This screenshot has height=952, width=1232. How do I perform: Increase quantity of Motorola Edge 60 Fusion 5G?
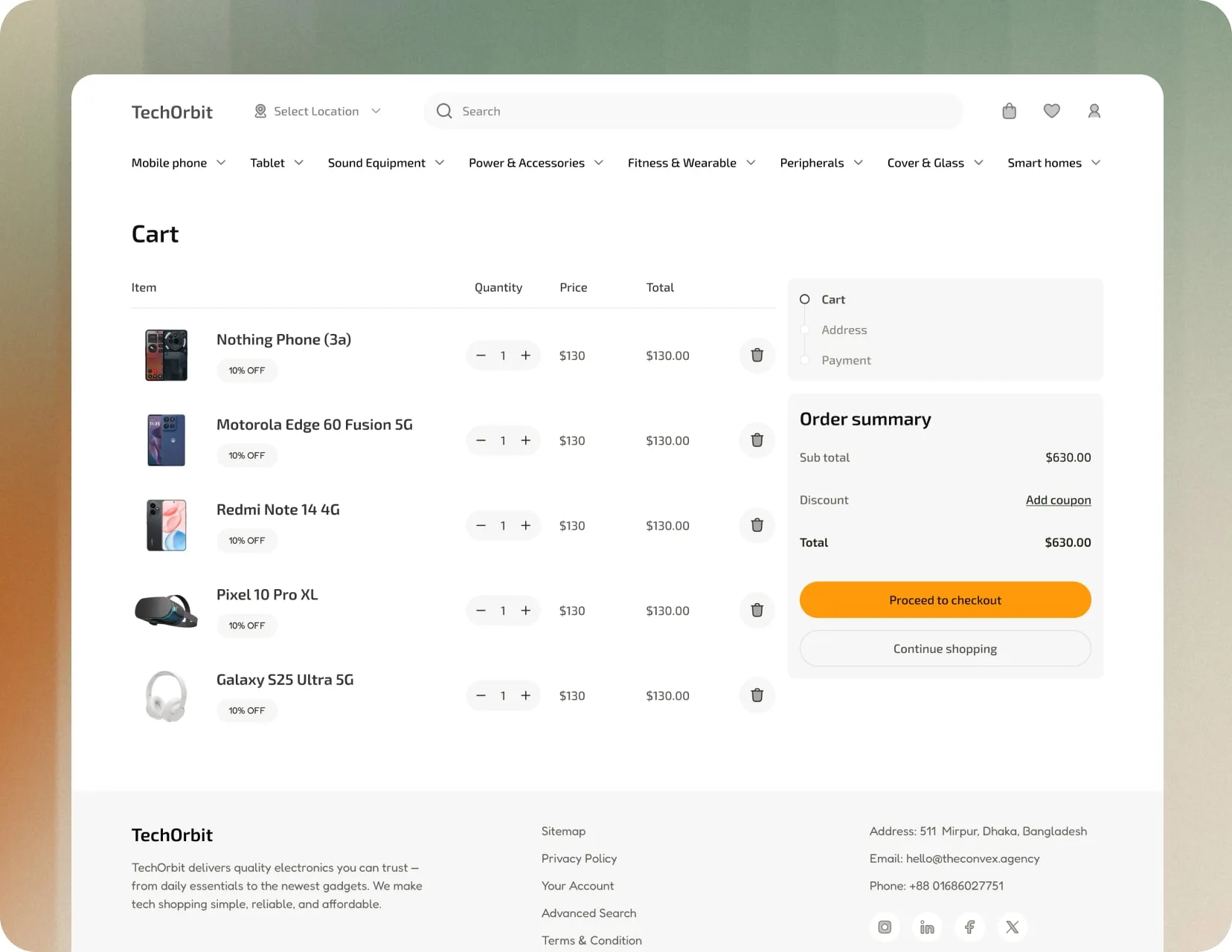[526, 441]
